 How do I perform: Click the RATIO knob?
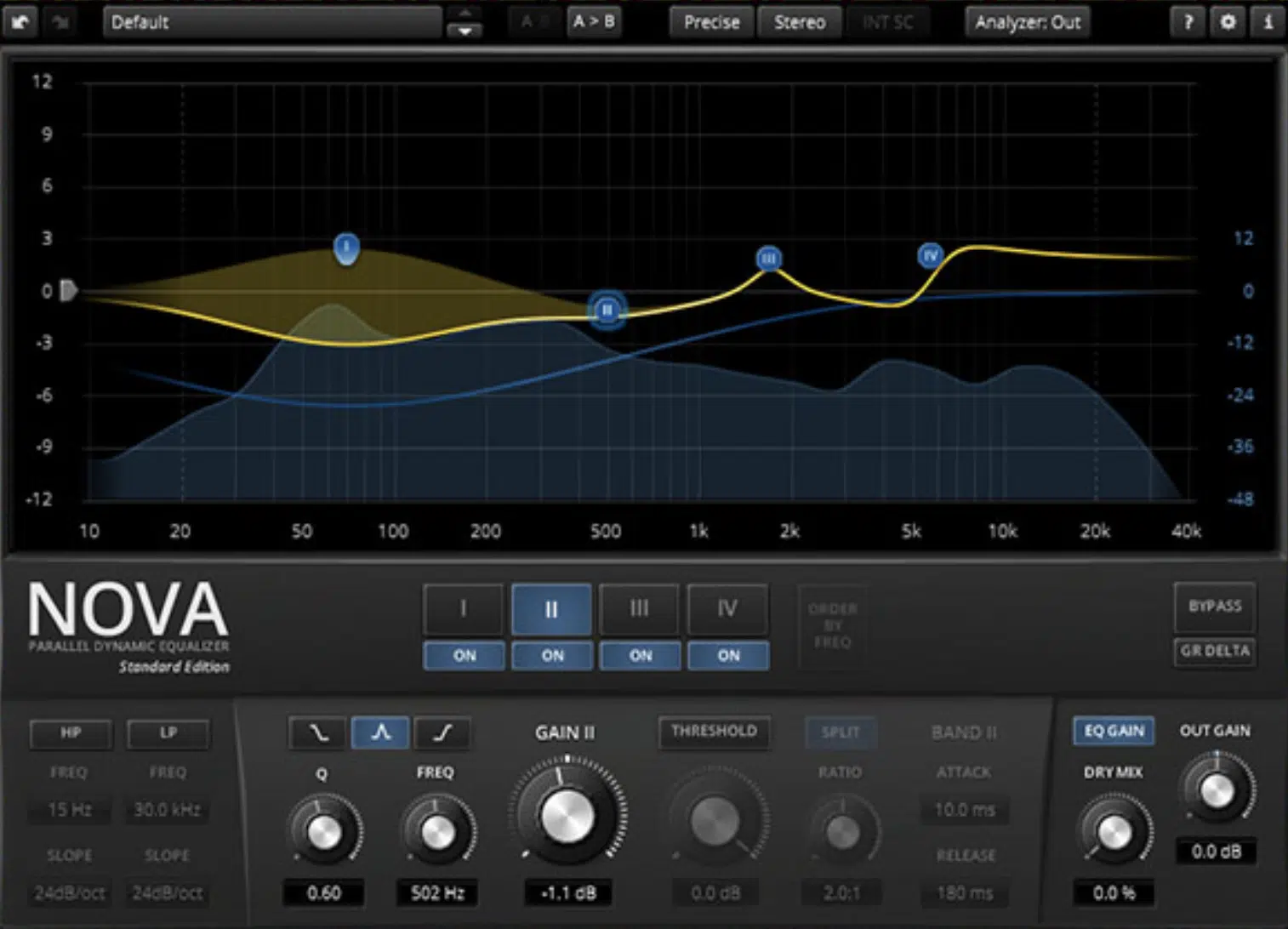coord(842,833)
